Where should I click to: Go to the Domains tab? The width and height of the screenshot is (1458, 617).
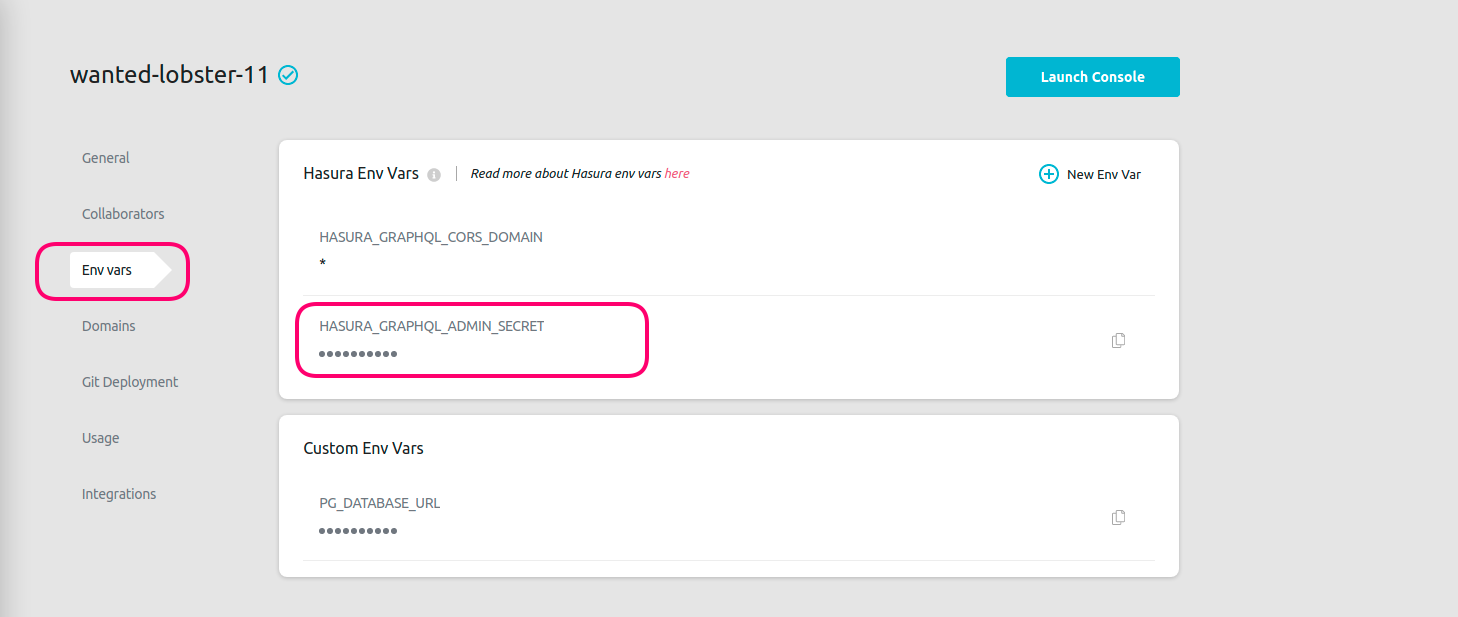108,326
